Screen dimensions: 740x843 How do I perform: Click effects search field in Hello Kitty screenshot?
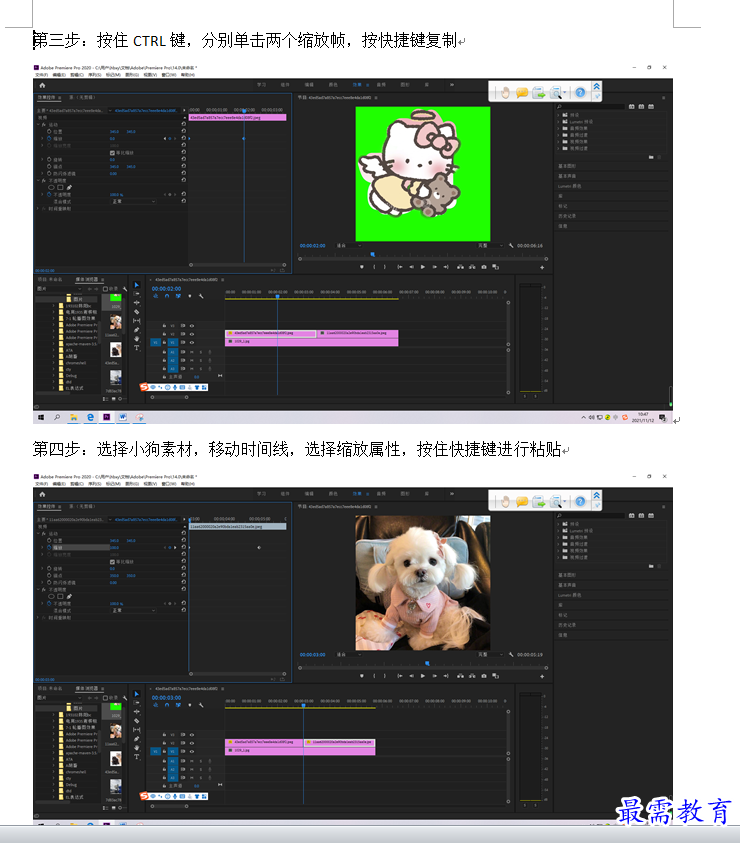(590, 106)
